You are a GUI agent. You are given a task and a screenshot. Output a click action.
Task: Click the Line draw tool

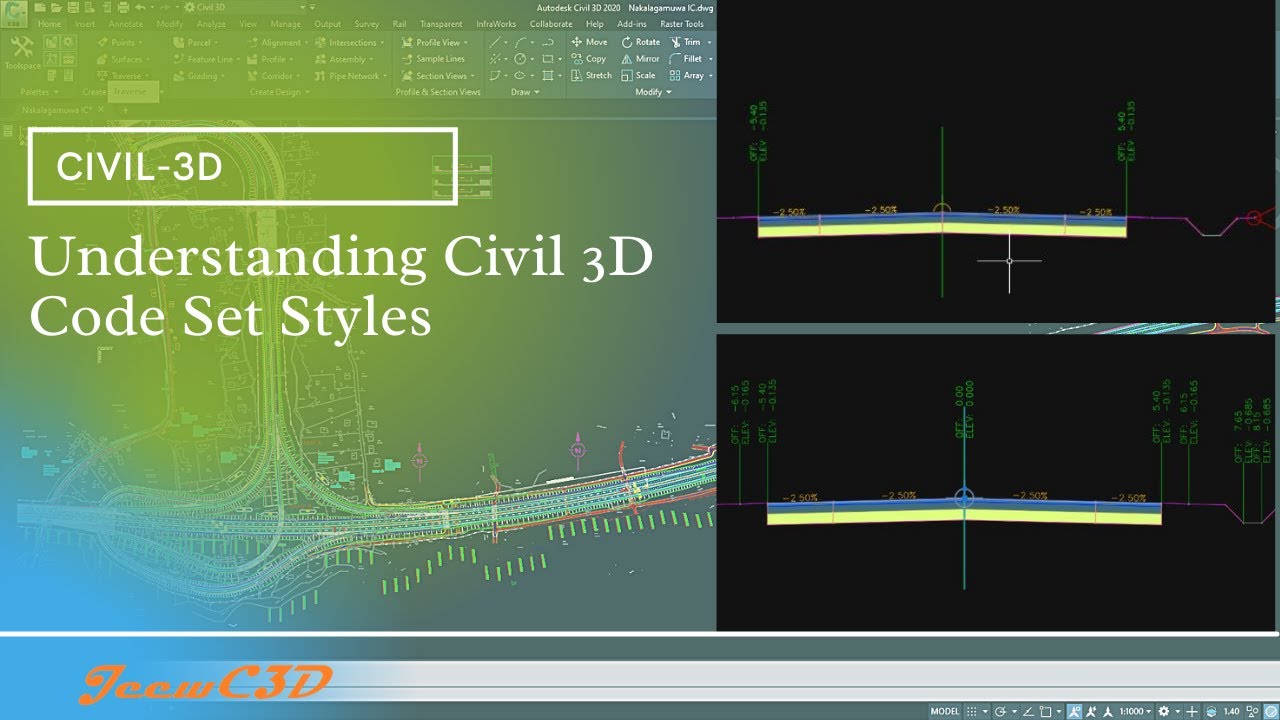(495, 42)
